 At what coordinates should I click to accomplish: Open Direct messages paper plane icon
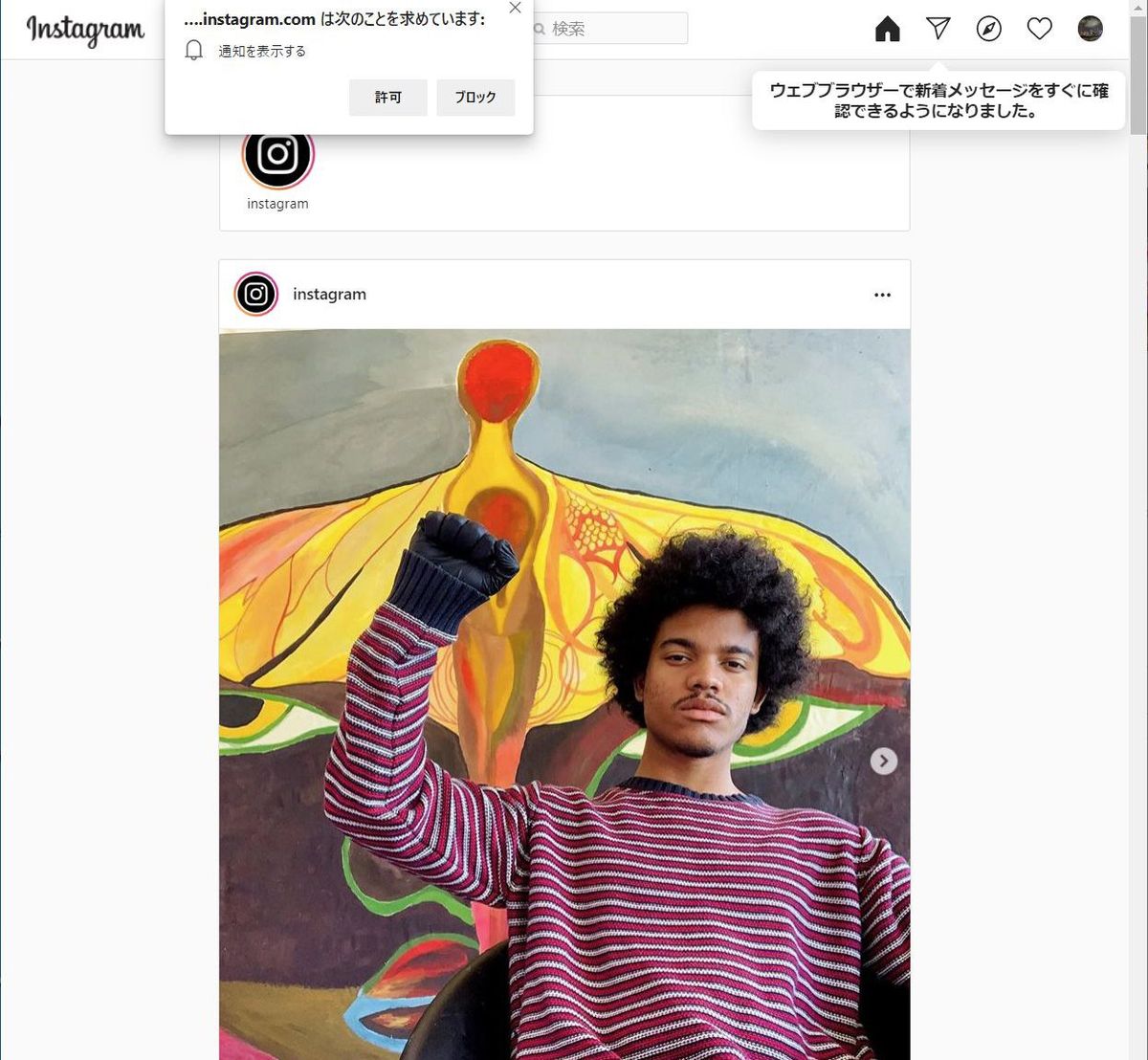pyautogui.click(x=938, y=29)
